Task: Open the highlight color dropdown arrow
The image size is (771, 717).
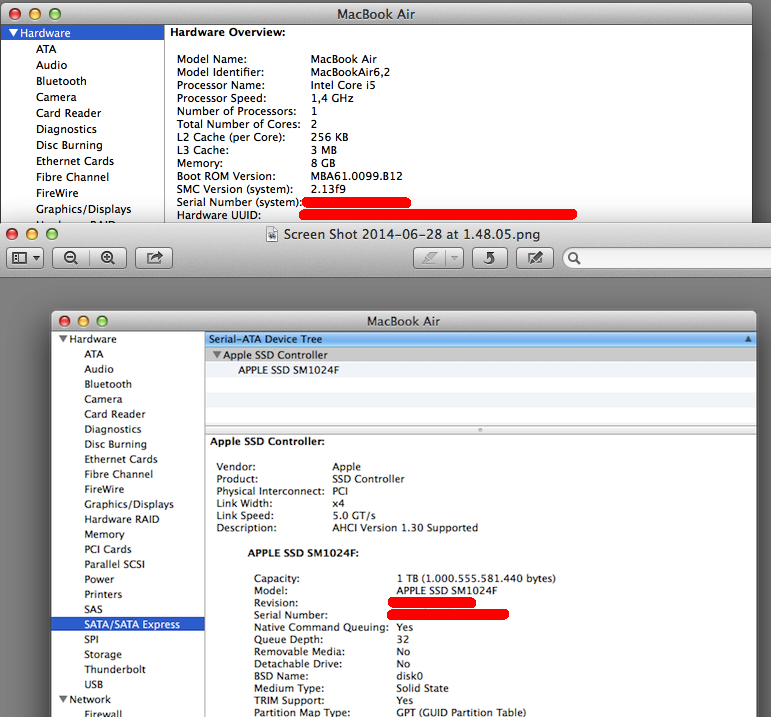Action: [x=455, y=258]
